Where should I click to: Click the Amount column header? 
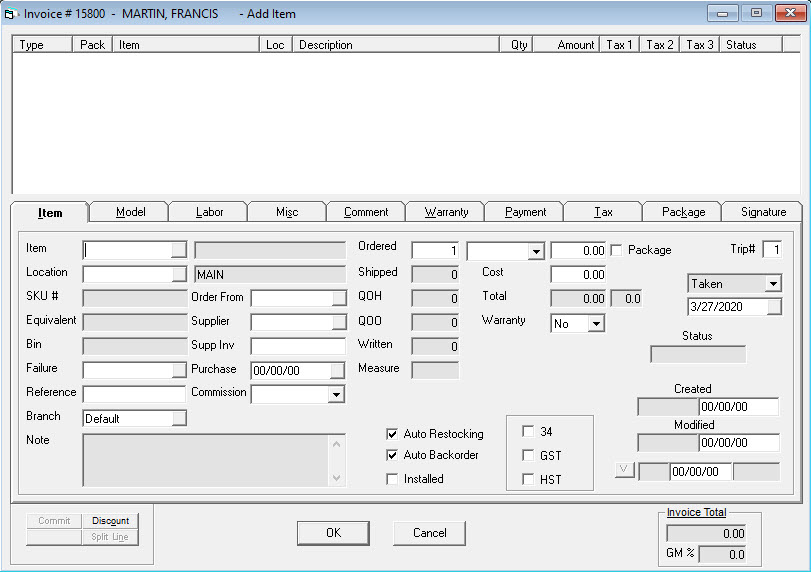tap(566, 45)
